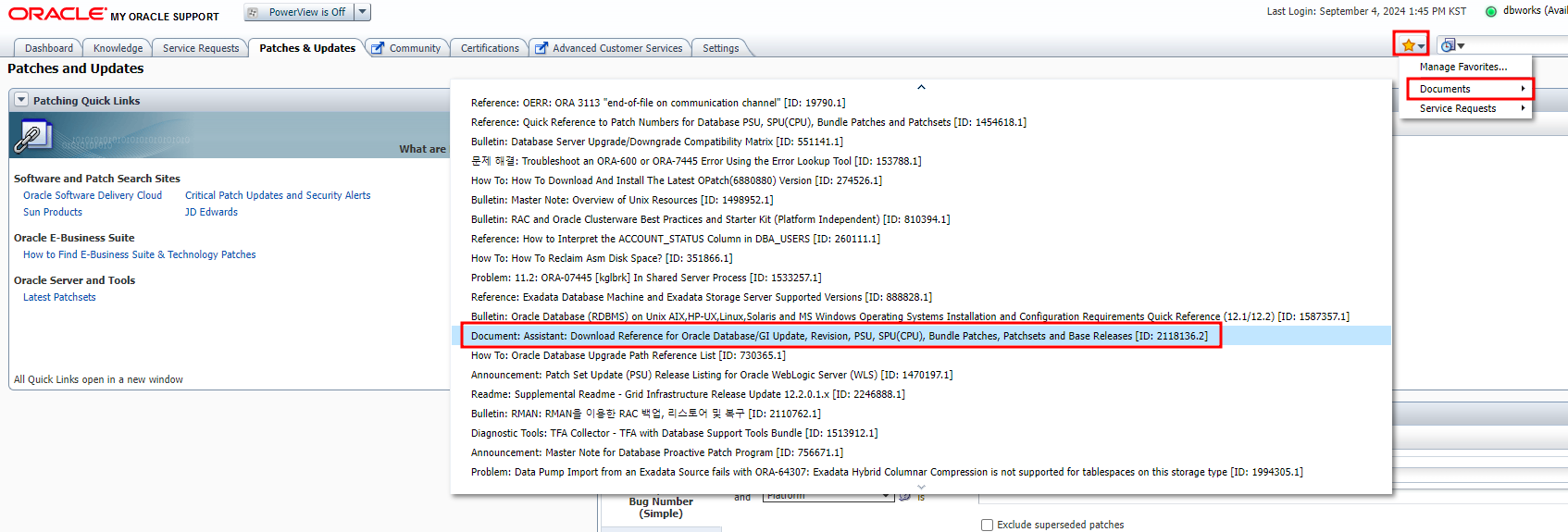Open the RMAN RAC backup bulletin 2110762.1
Screen dimensions: 1568x532
646,414
